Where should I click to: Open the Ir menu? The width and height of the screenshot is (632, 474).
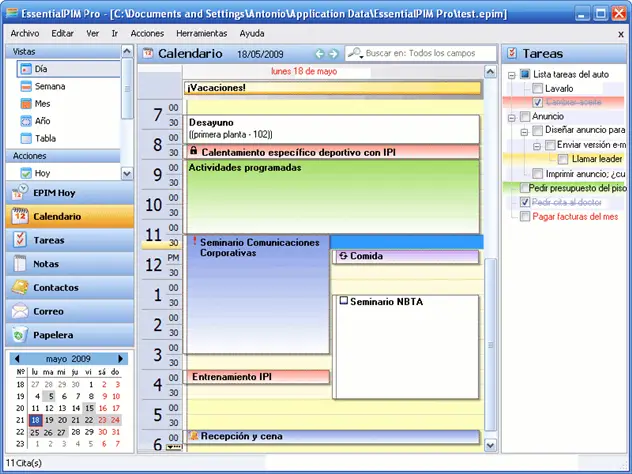tap(115, 33)
